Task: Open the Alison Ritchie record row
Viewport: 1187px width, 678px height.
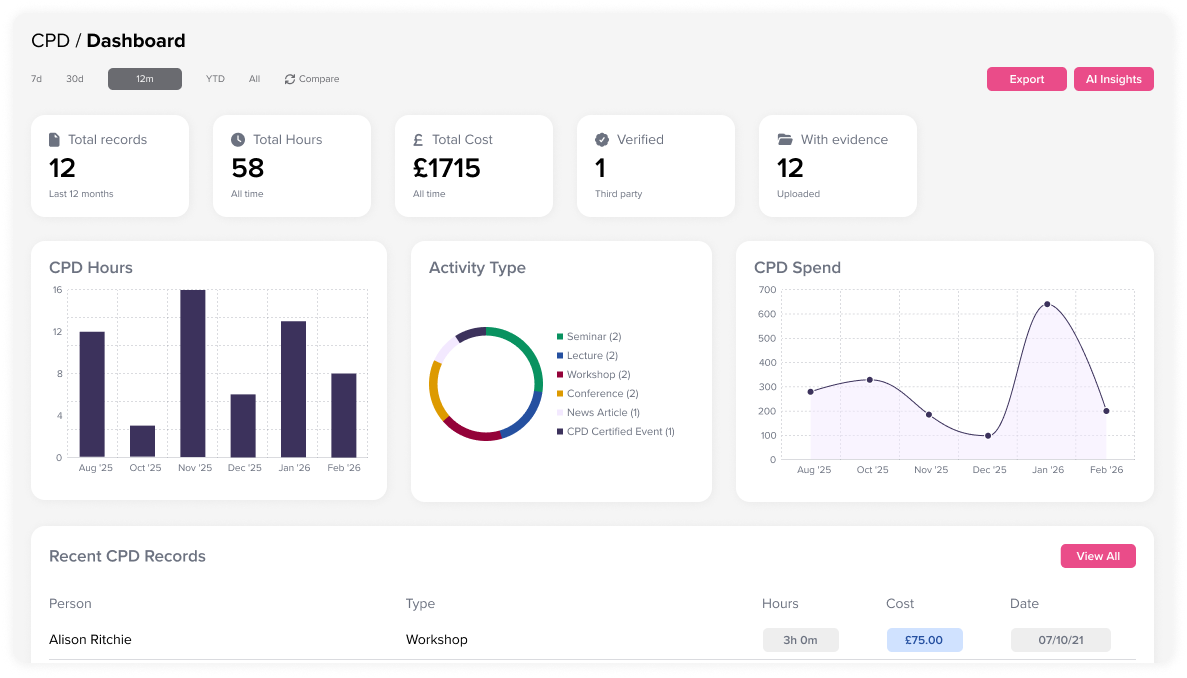Action: coord(91,640)
